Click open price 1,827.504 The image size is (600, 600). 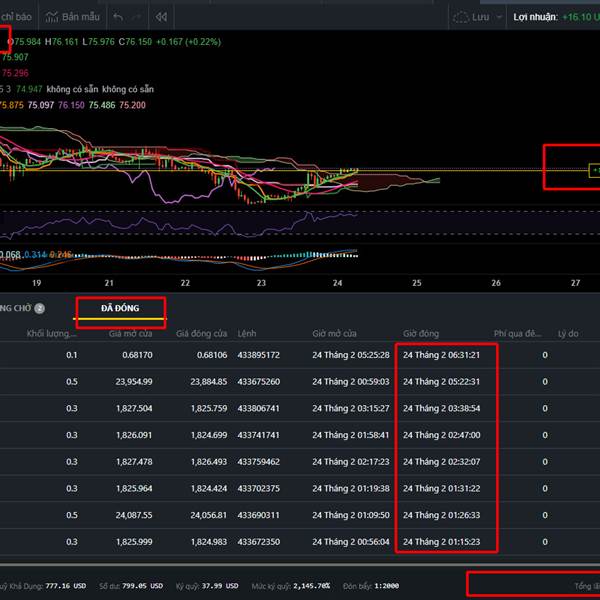pyautogui.click(x=134, y=408)
